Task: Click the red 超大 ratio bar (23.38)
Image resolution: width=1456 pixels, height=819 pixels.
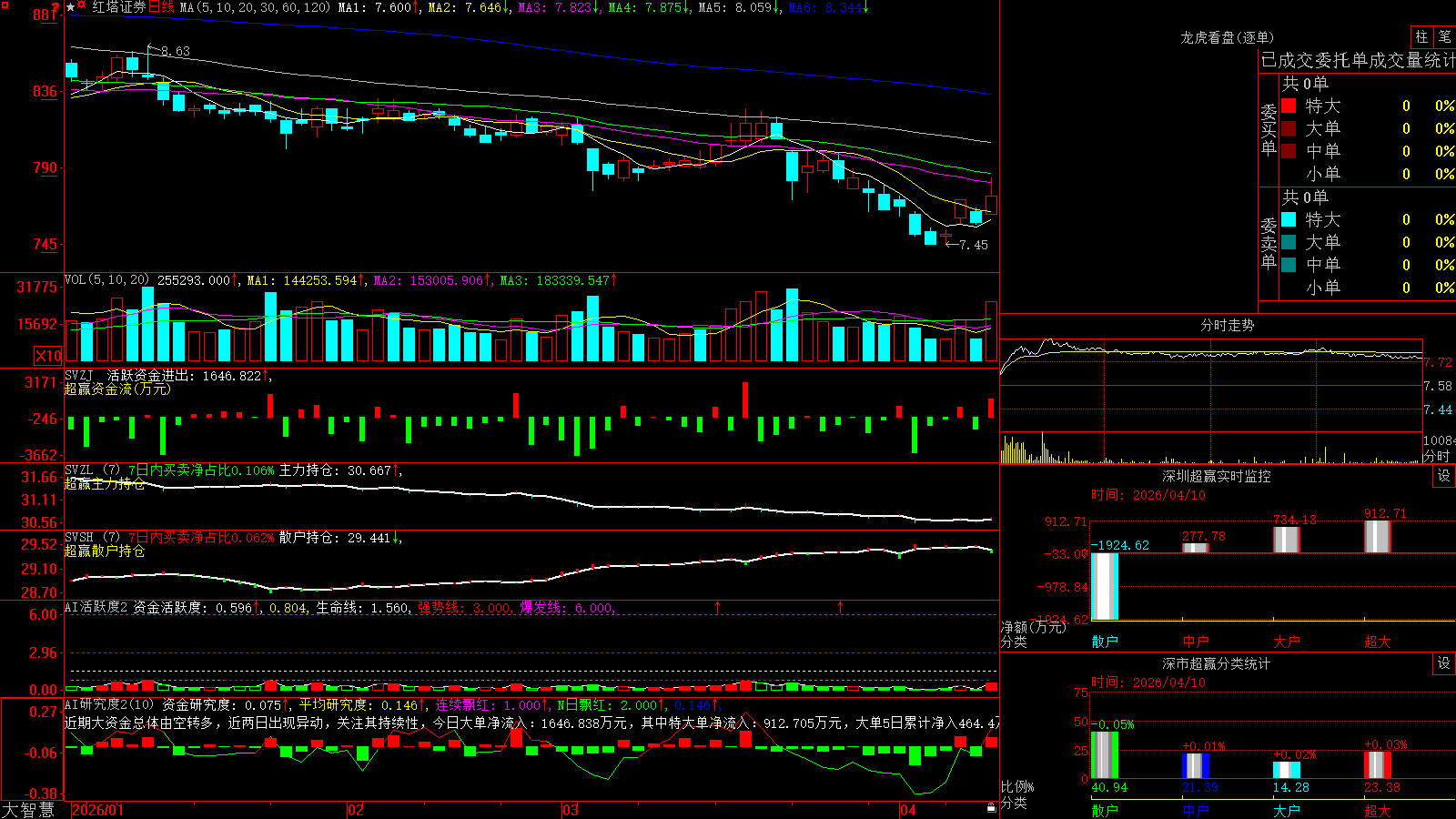Action: coord(1378,765)
